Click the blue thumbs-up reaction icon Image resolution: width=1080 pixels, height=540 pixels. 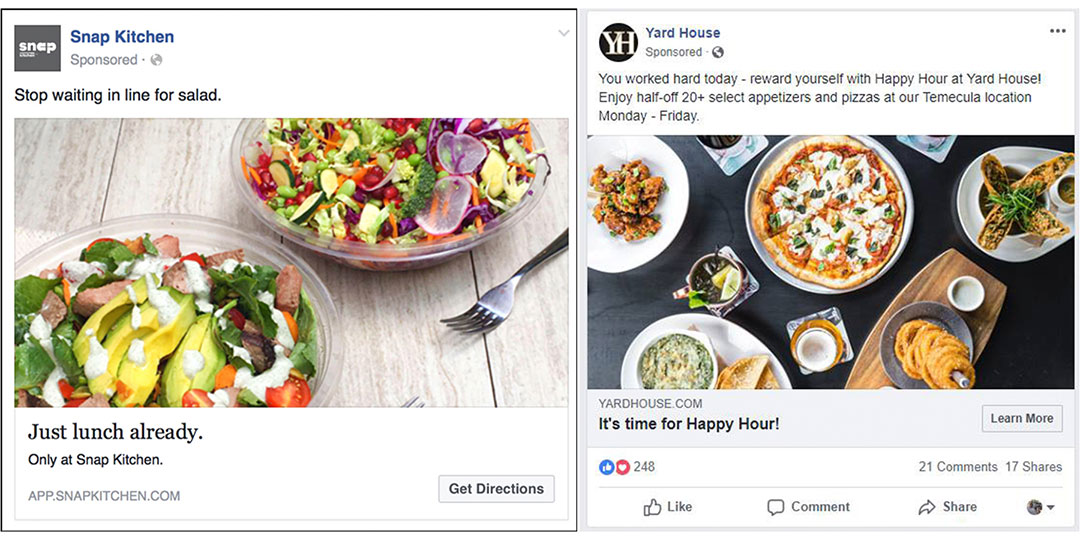(606, 467)
